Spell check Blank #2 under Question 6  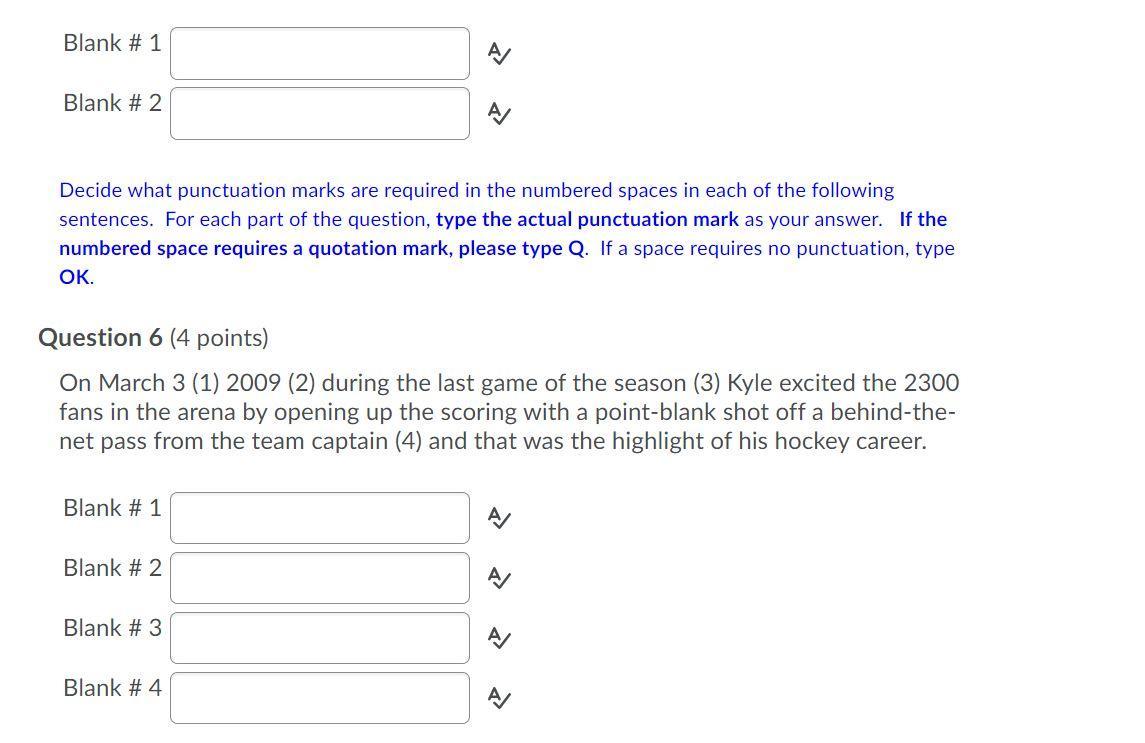click(x=497, y=578)
